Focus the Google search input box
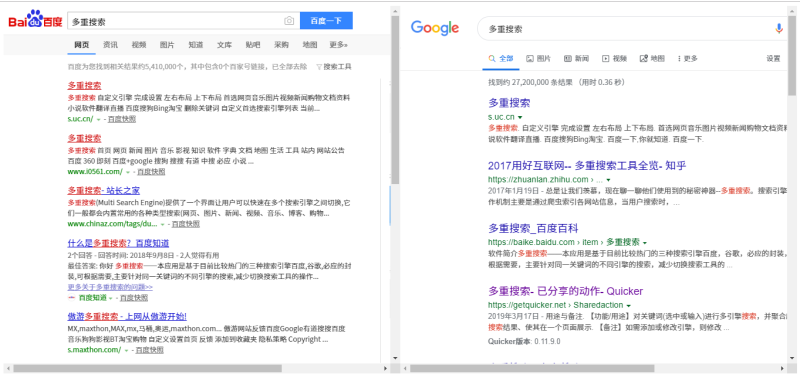Image resolution: width=800 pixels, height=374 pixels. pyautogui.click(x=625, y=29)
